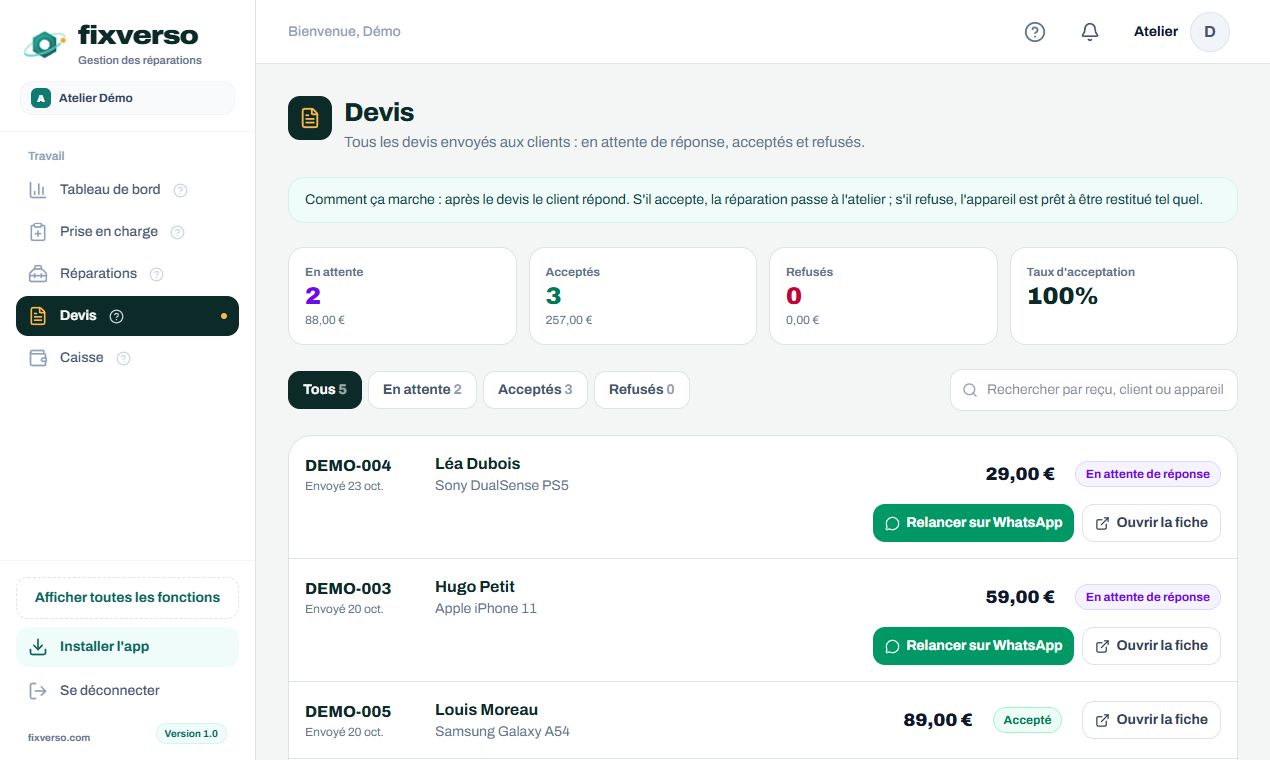Image resolution: width=1270 pixels, height=760 pixels.
Task: Click help icon next to Tableau de bord
Action: 180,190
